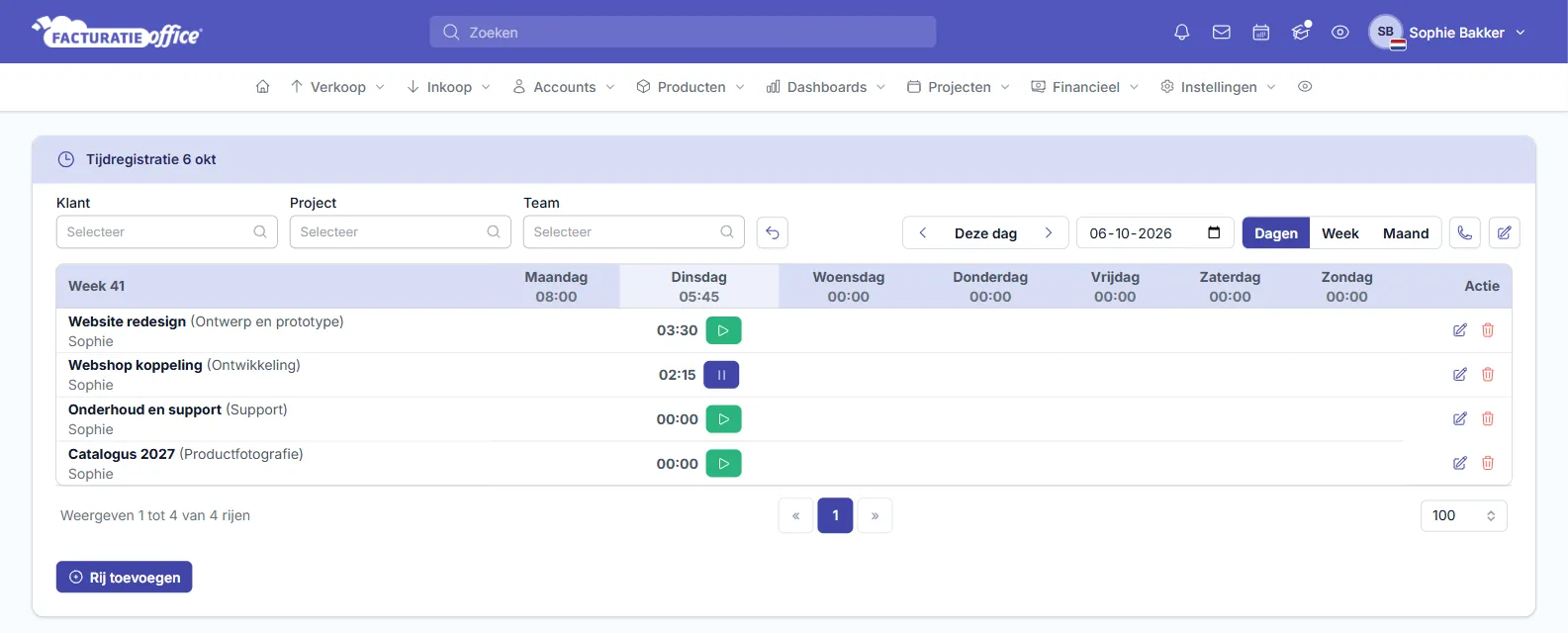Reset the filters with undo arrow button
Viewport: 1568px width, 633px height.
click(773, 232)
